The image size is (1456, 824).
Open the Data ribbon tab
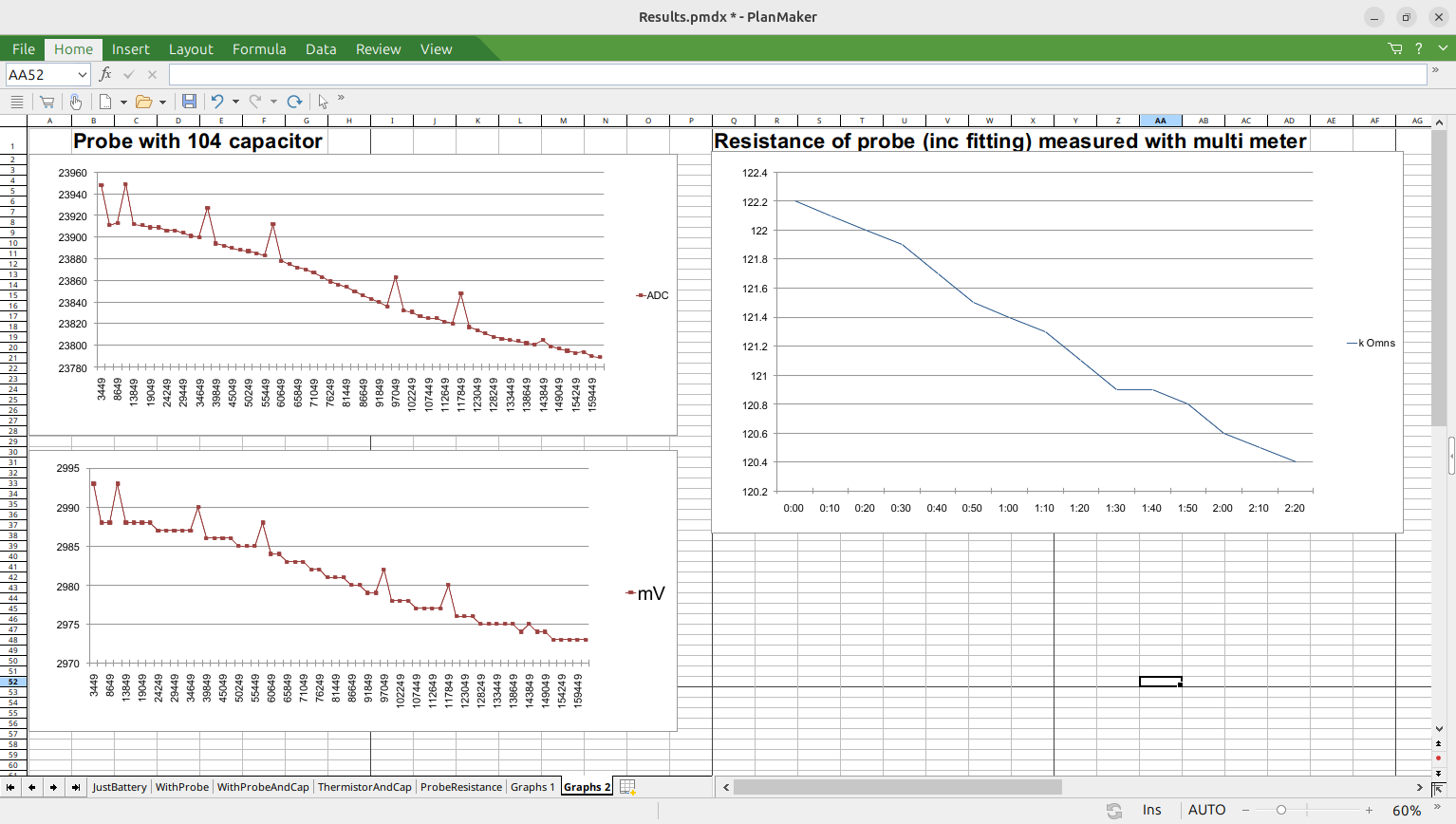coord(321,49)
